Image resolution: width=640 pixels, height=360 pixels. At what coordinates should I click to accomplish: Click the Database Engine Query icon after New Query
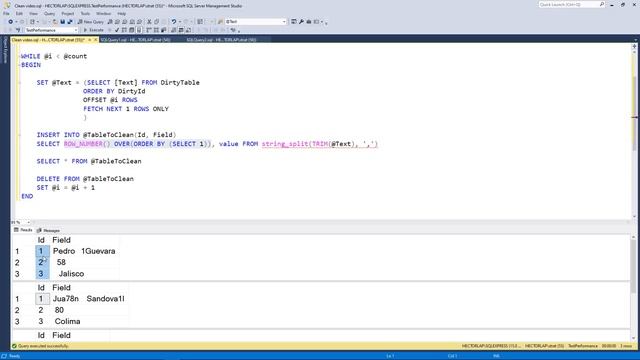pyautogui.click(x=110, y=22)
